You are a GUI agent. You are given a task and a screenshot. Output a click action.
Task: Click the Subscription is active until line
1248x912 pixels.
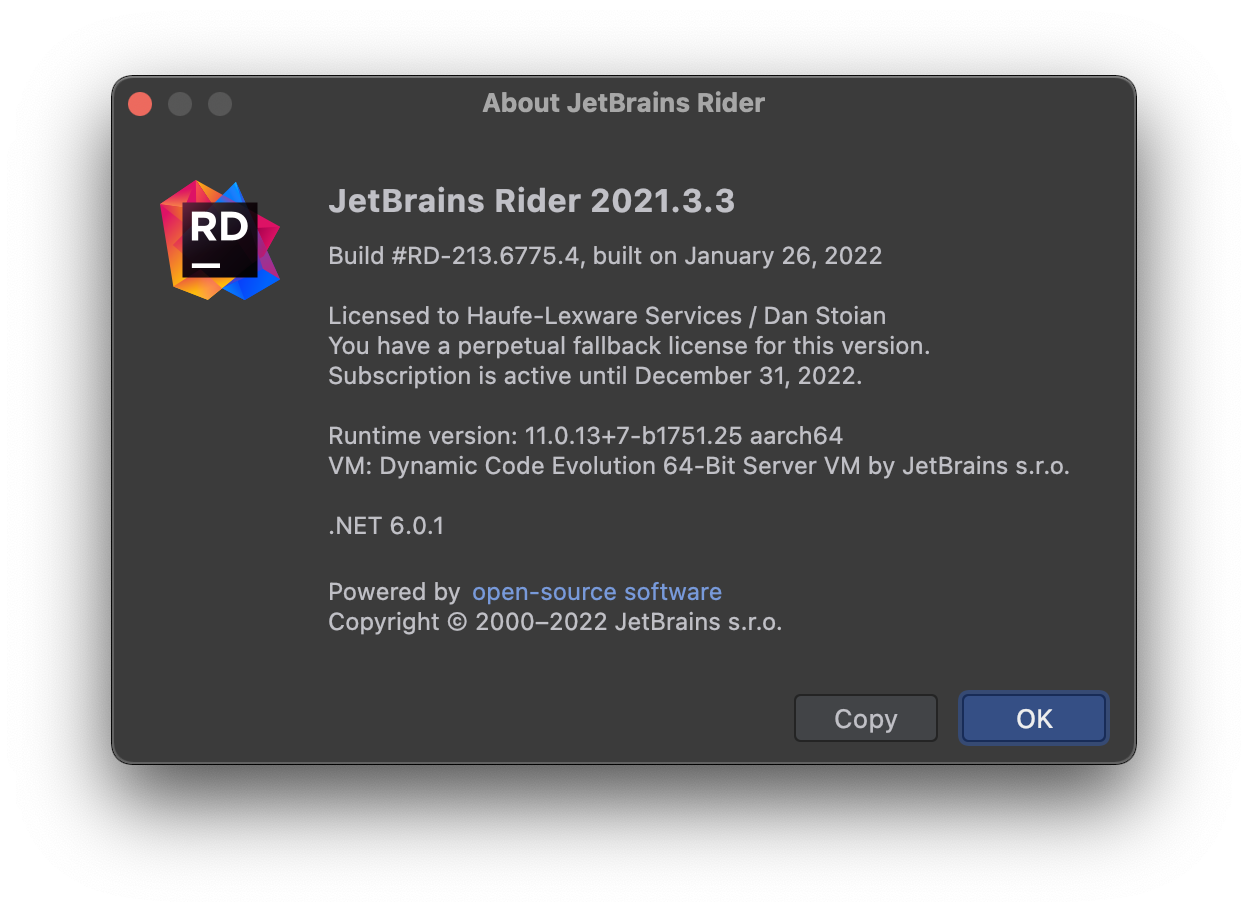594,376
